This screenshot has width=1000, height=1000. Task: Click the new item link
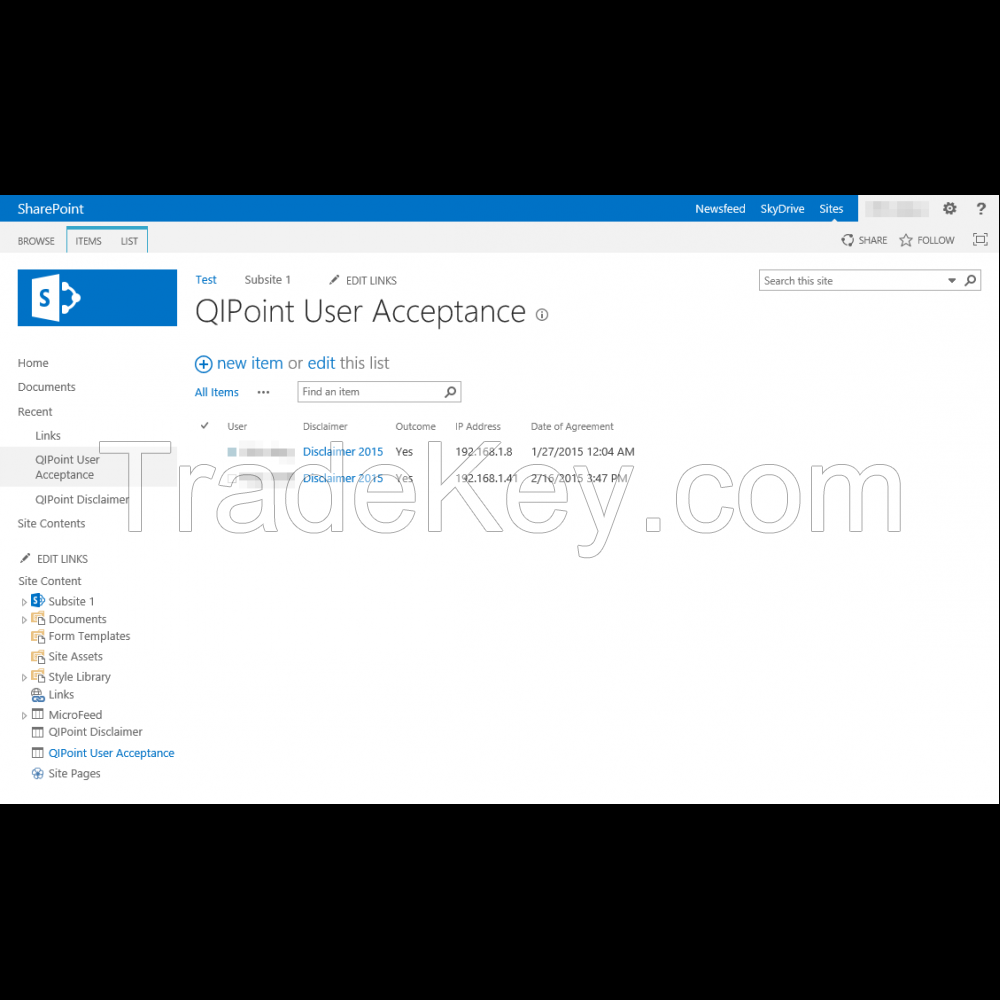pyautogui.click(x=249, y=363)
